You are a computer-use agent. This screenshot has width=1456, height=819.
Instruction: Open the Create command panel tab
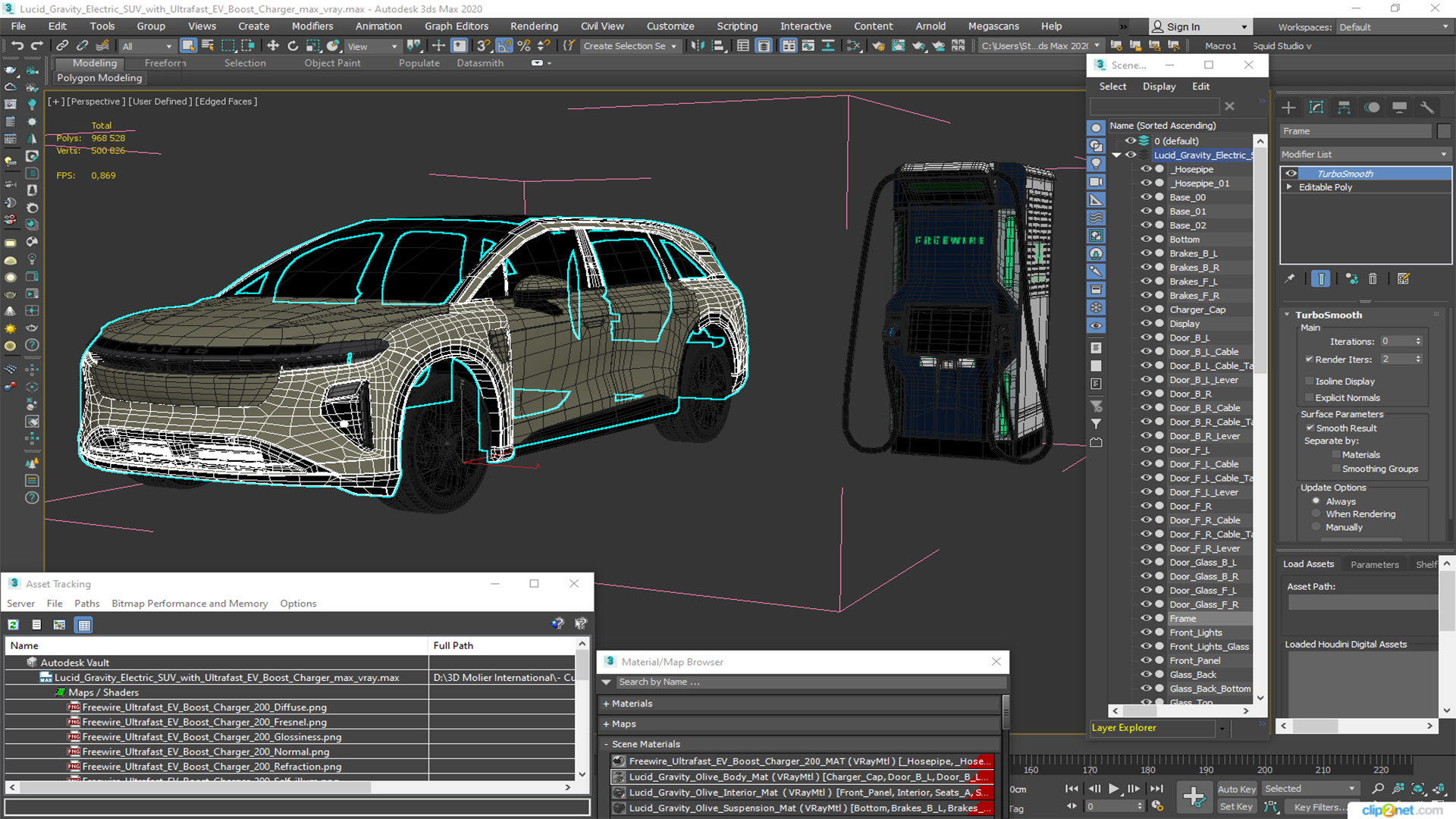(1288, 108)
